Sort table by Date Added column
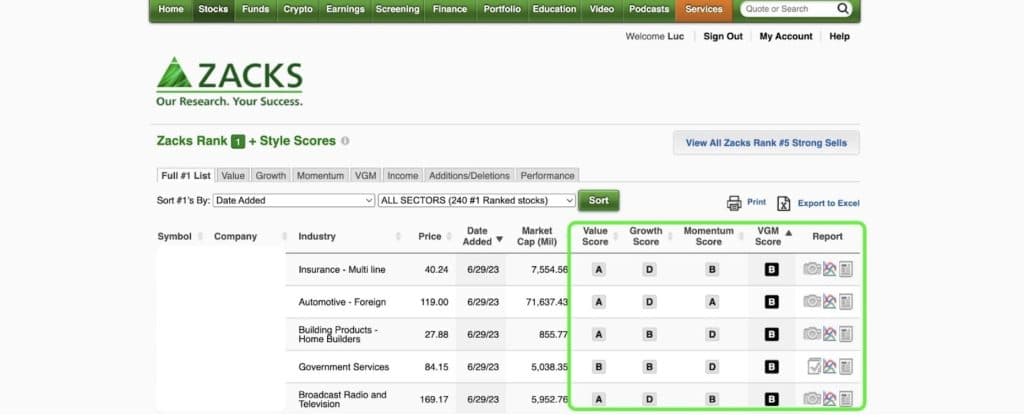Screen dimensions: 1024x417 click(477, 236)
